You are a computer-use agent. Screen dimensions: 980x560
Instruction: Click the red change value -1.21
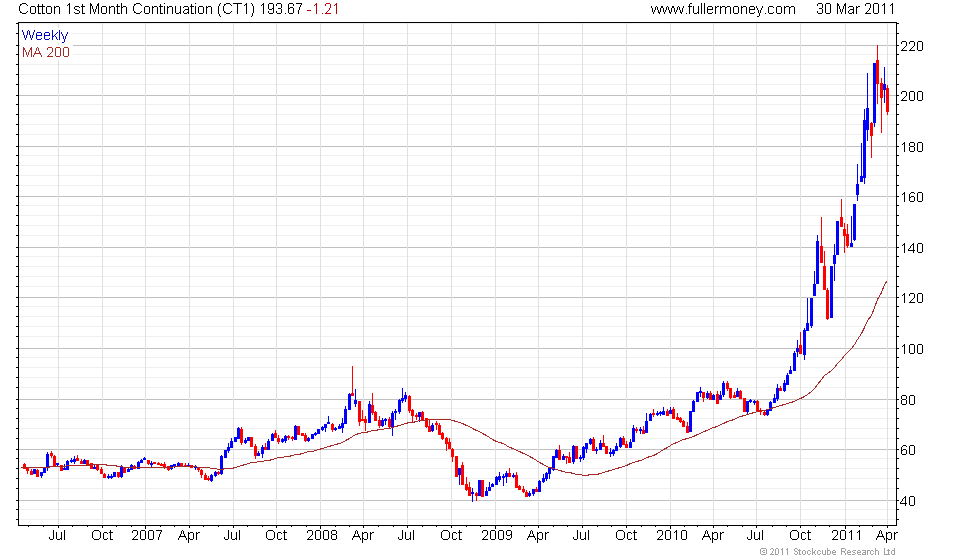322,9
